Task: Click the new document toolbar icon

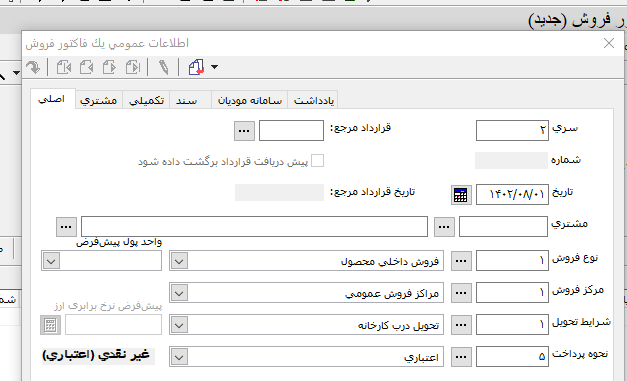Action: tap(196, 67)
